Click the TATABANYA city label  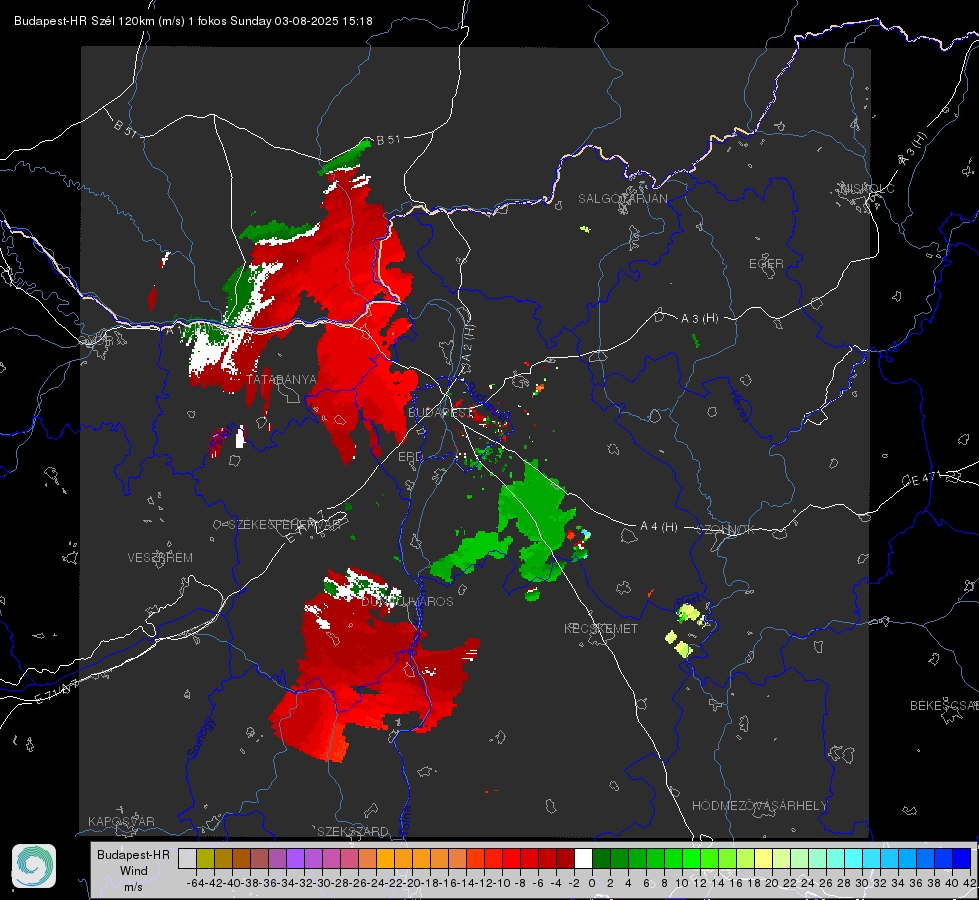point(282,380)
